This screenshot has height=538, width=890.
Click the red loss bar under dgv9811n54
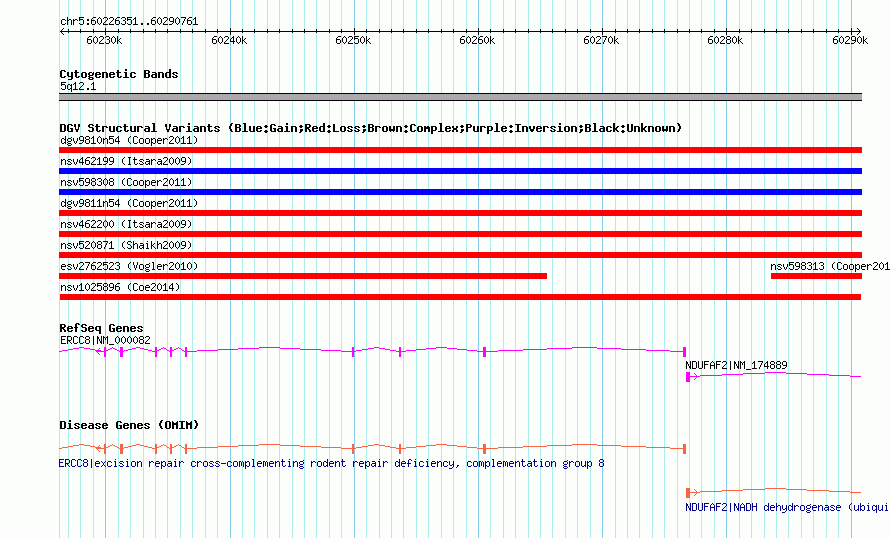pyautogui.click(x=460, y=213)
